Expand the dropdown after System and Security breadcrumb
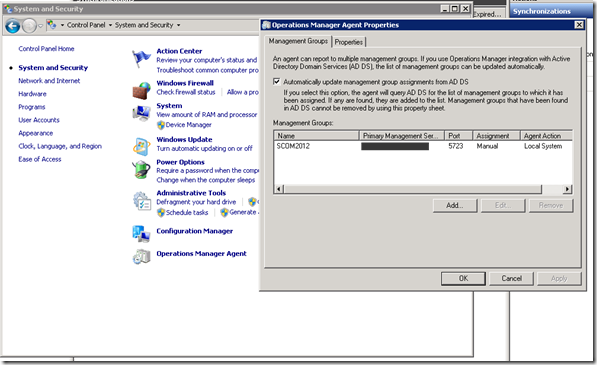Screen dimensions: 597x365 [178, 25]
